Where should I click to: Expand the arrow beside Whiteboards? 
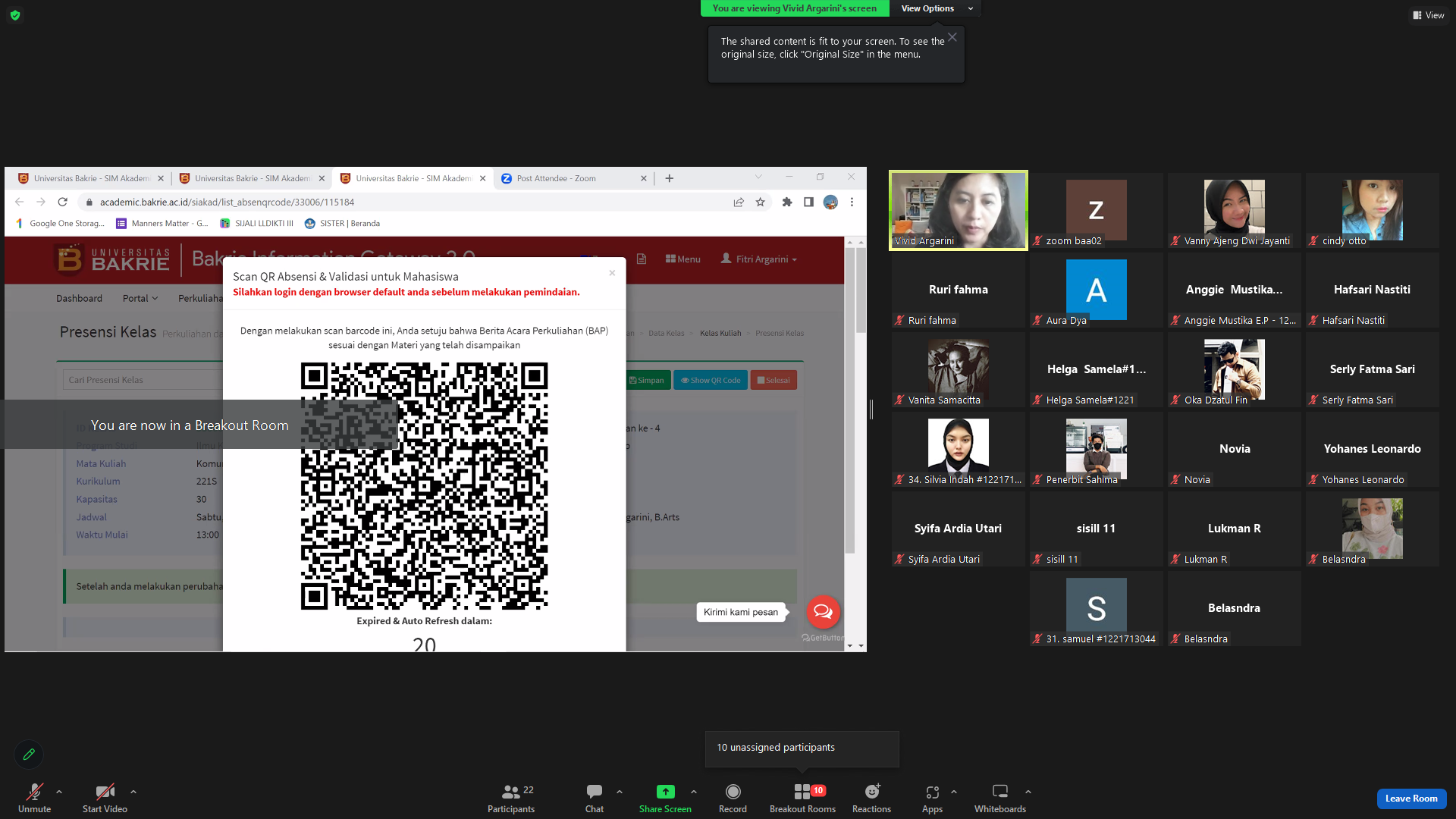click(x=1028, y=792)
